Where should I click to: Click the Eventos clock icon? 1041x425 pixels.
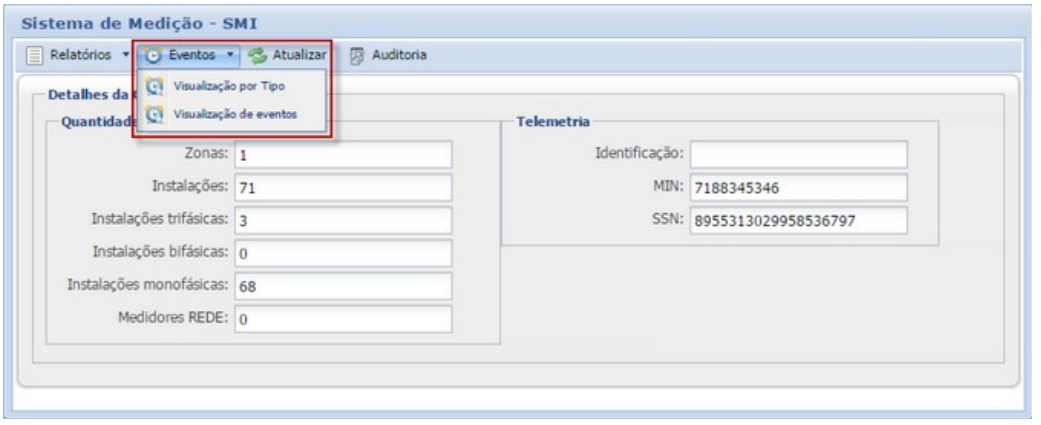tap(152, 53)
